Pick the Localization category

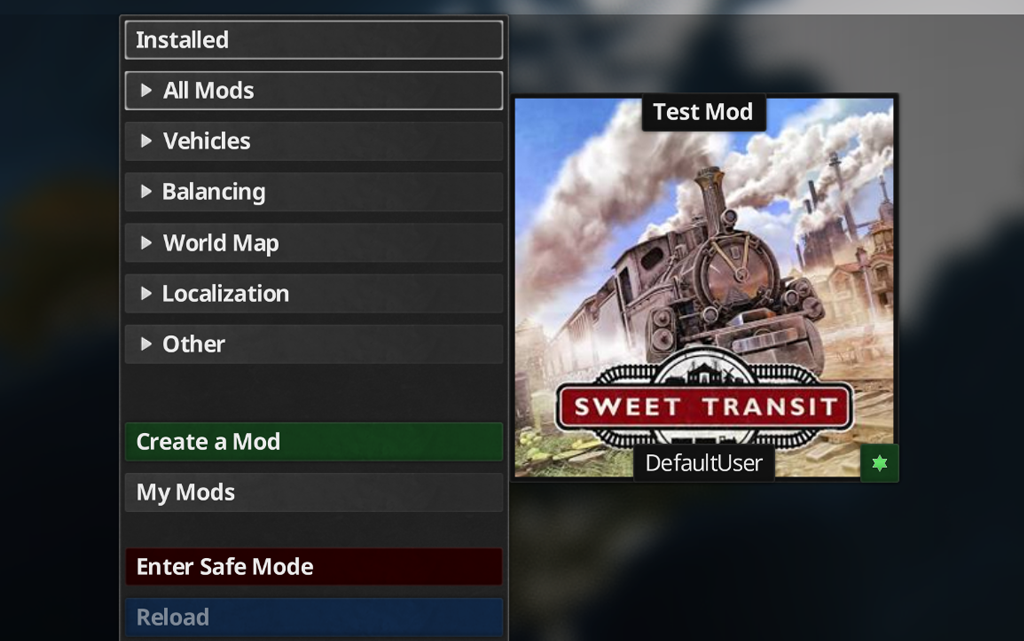pos(313,293)
